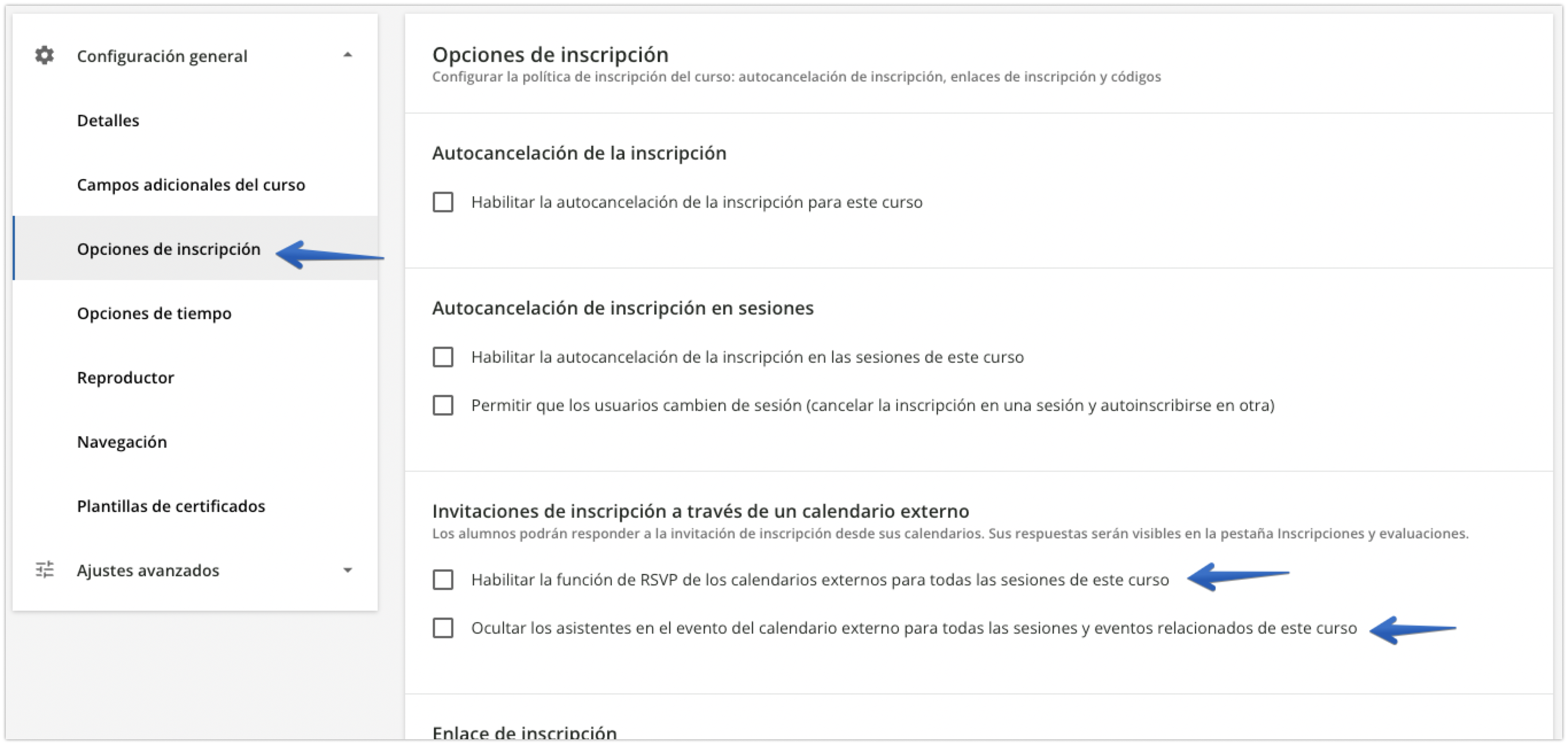Open Plantillas de certificados
Screen dimensions: 1568x745
click(x=170, y=506)
